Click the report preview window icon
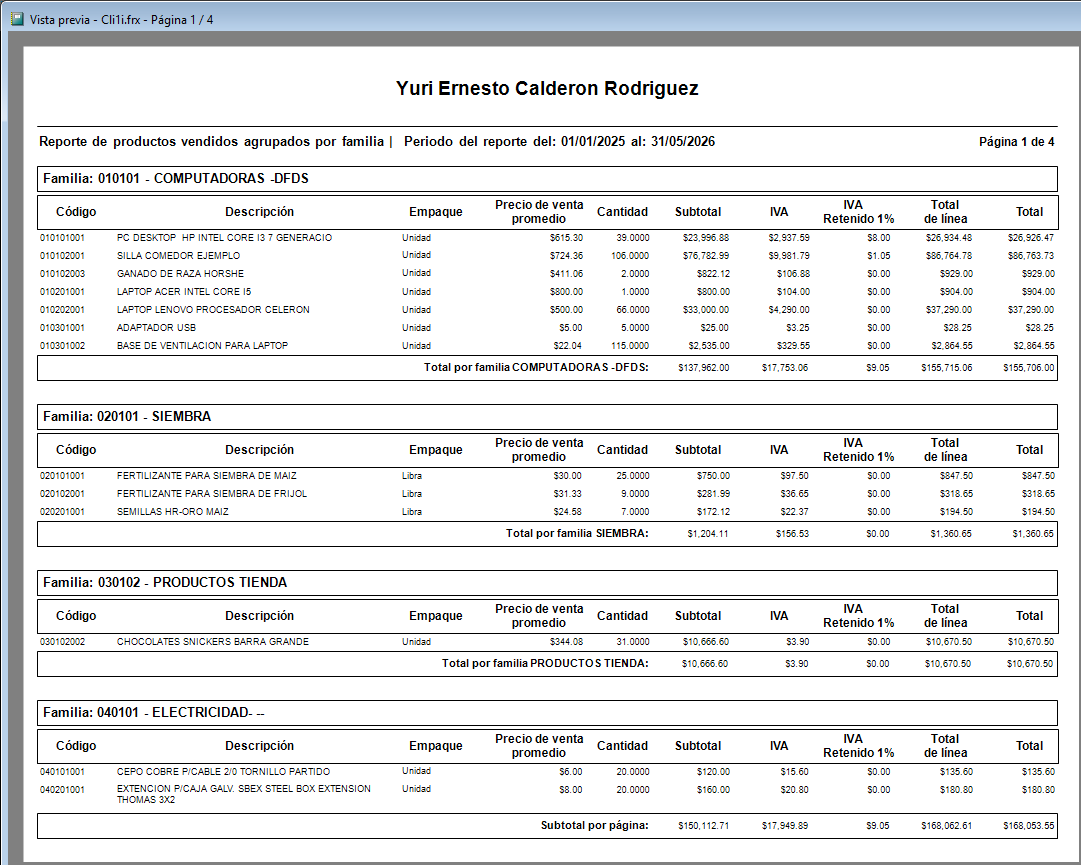 (x=17, y=19)
